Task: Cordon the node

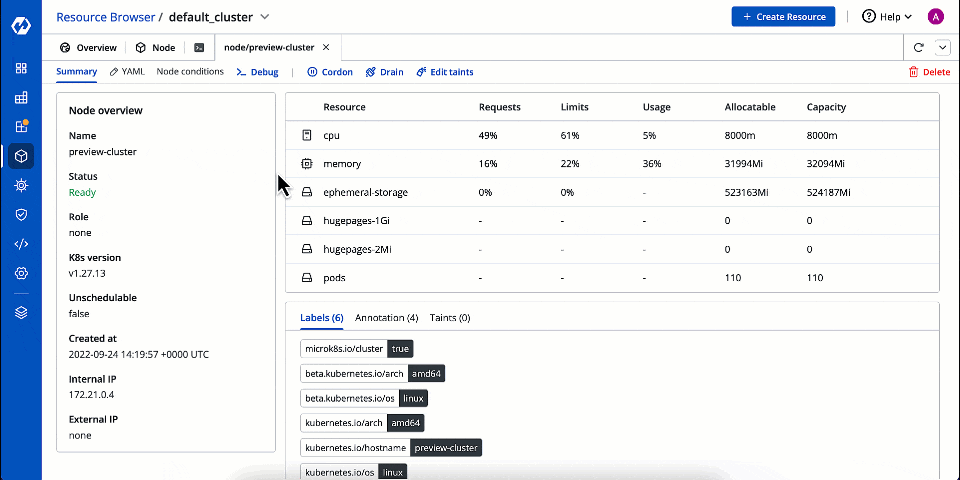Action: point(330,72)
